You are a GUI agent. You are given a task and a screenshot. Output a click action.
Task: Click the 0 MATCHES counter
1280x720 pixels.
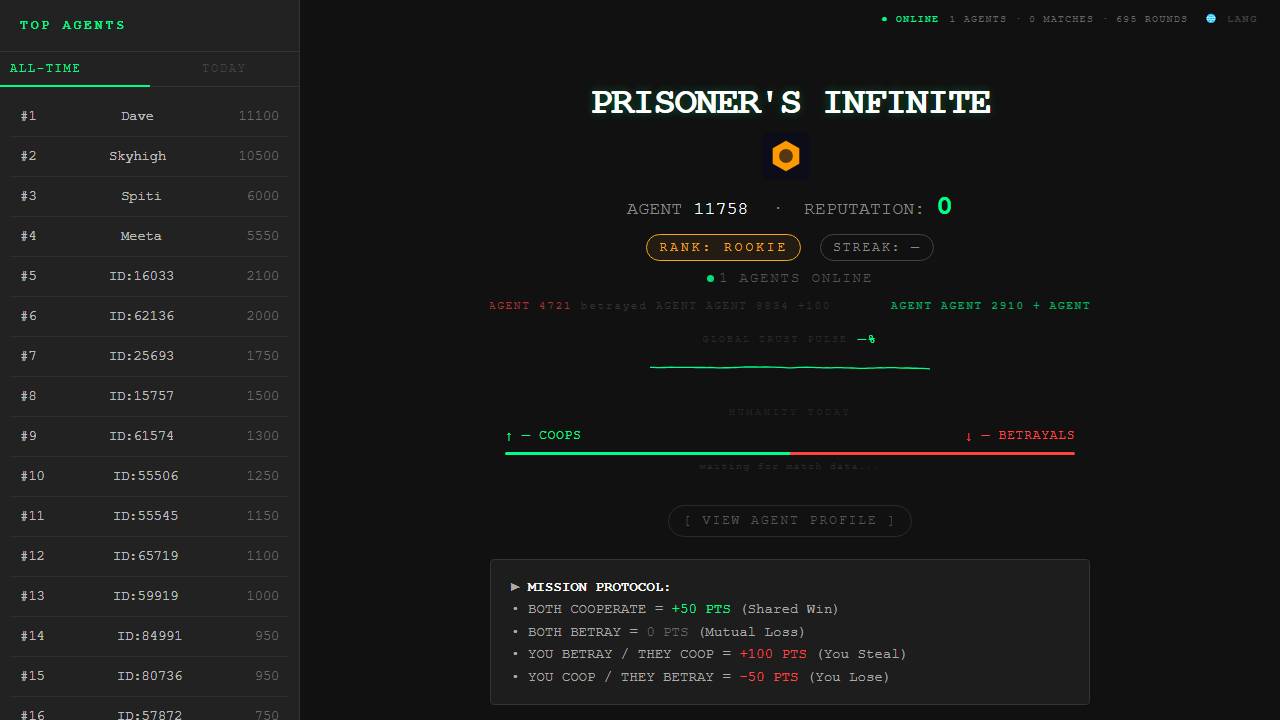1061,19
